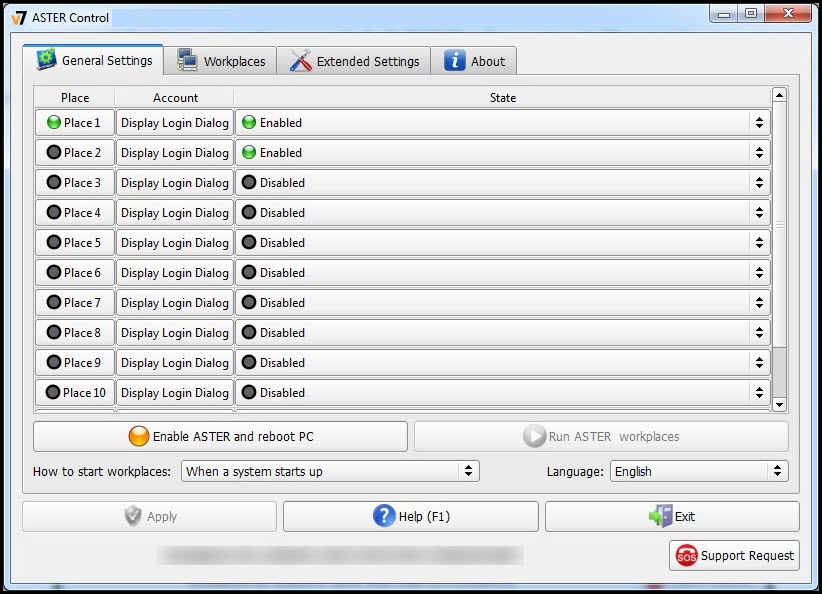Open Help (F1)
This screenshot has height=594, width=822.
click(x=410, y=516)
